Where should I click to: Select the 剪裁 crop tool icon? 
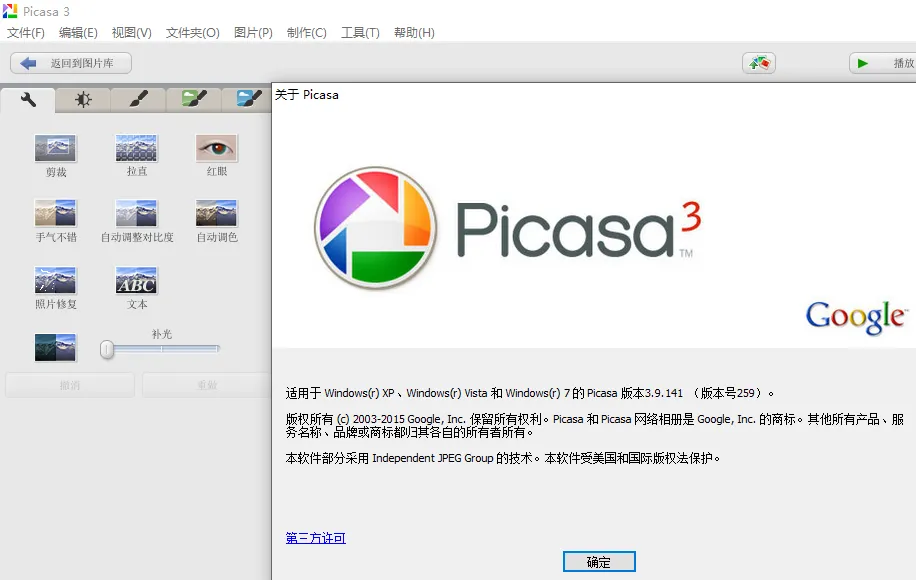click(x=55, y=148)
